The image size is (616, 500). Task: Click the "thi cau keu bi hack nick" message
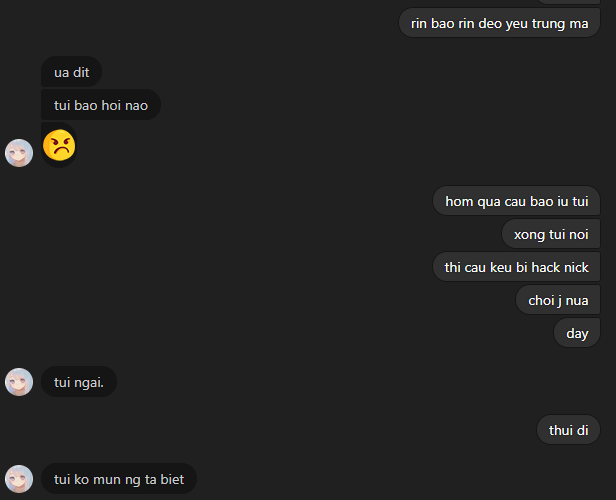tap(516, 267)
